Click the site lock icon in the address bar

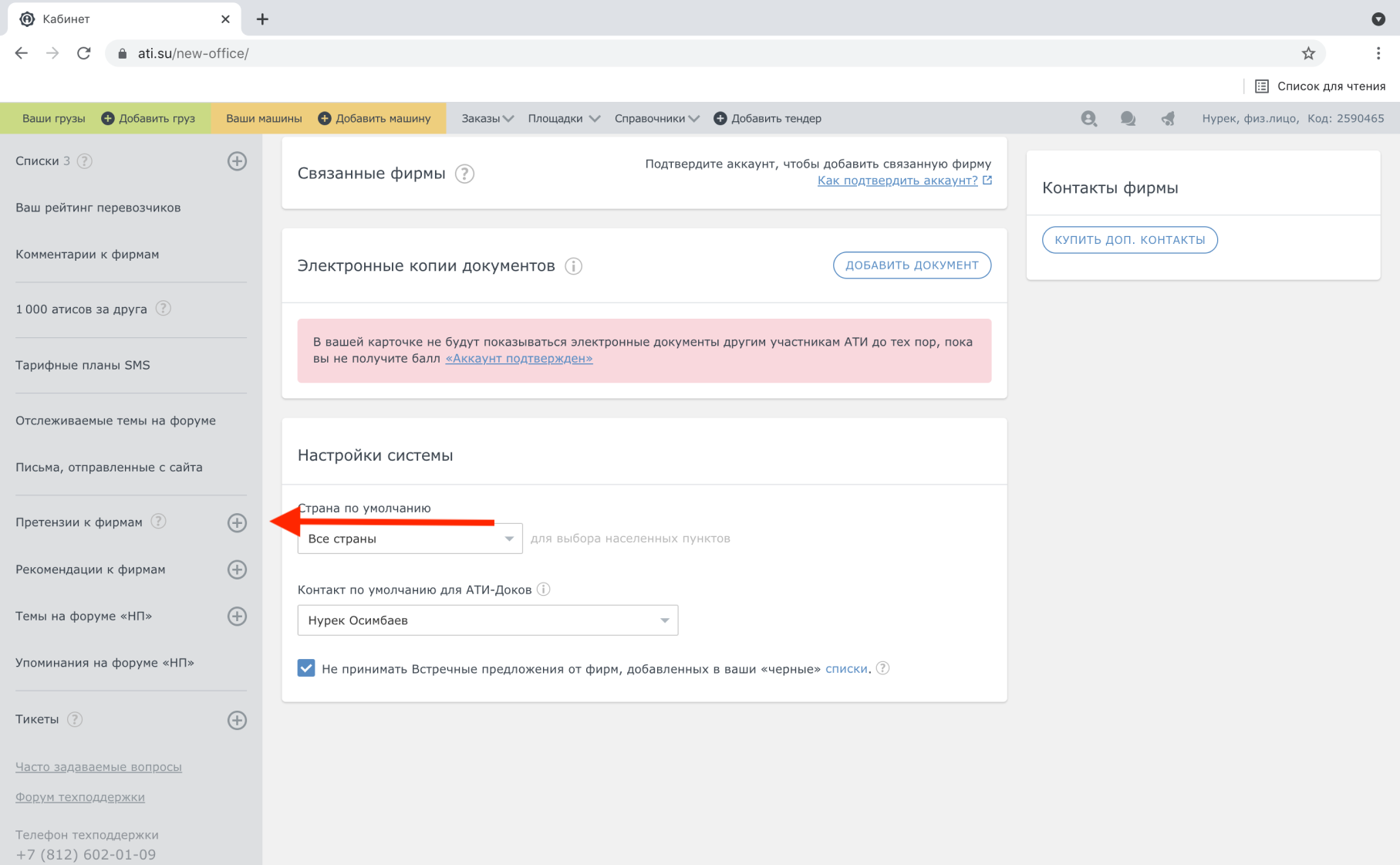click(x=122, y=53)
